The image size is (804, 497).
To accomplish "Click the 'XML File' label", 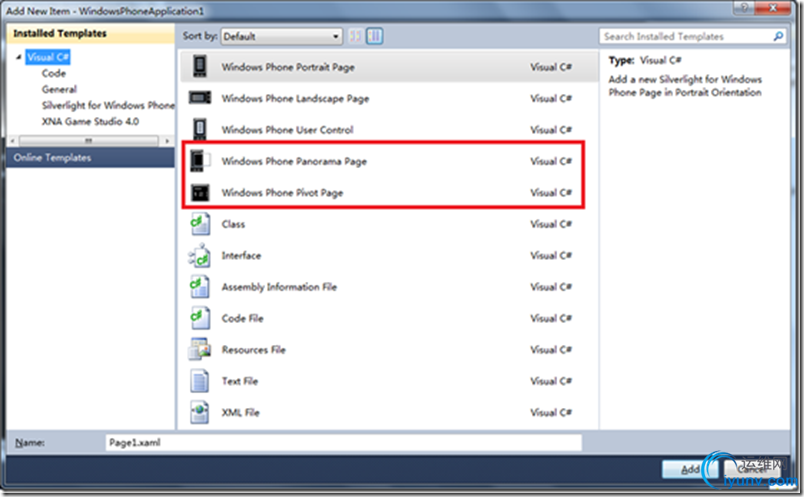I will pos(240,412).
